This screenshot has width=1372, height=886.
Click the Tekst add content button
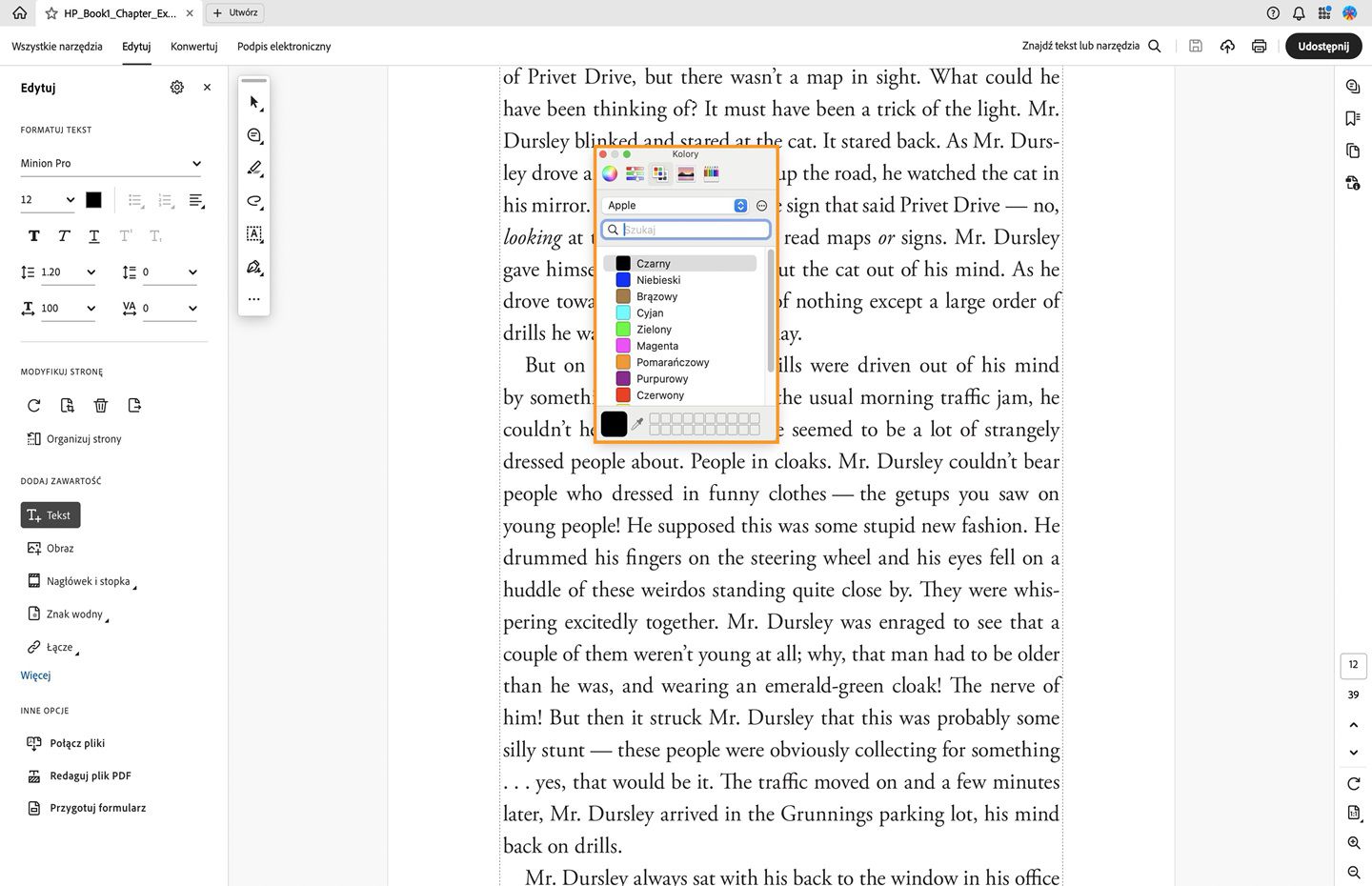pyautogui.click(x=50, y=515)
